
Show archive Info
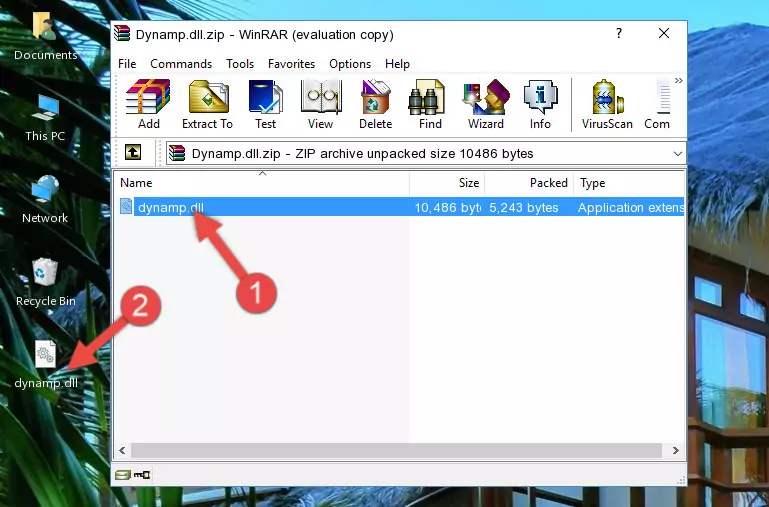pyautogui.click(x=540, y=104)
